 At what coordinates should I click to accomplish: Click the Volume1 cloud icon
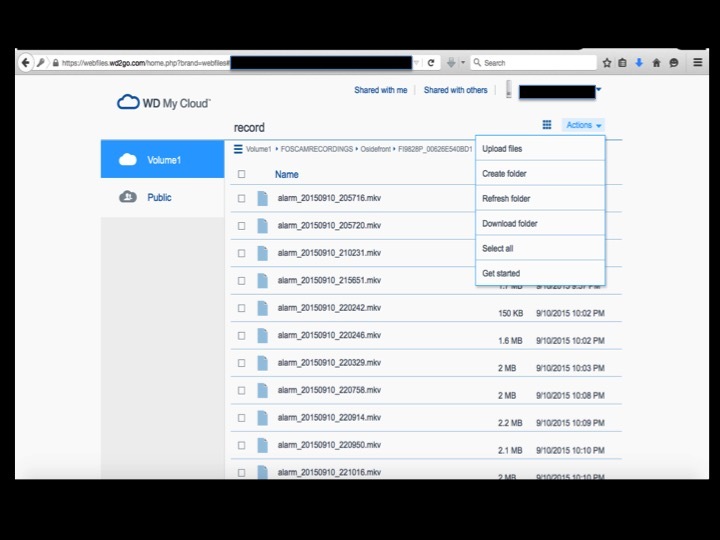tap(128, 159)
